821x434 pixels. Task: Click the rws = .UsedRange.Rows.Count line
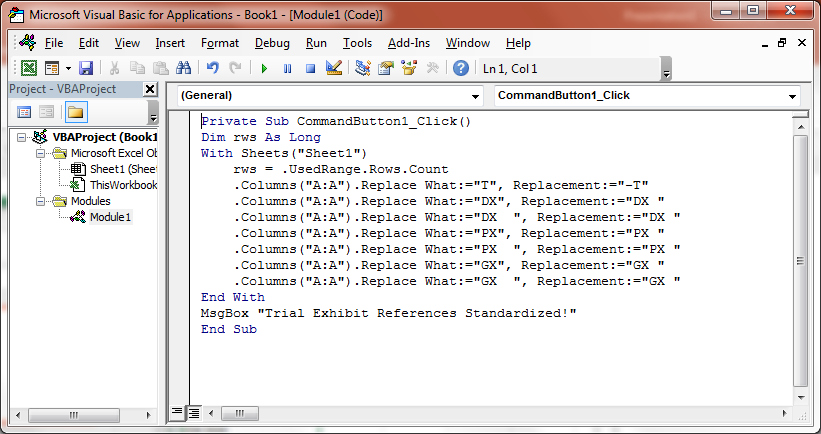pyautogui.click(x=341, y=169)
